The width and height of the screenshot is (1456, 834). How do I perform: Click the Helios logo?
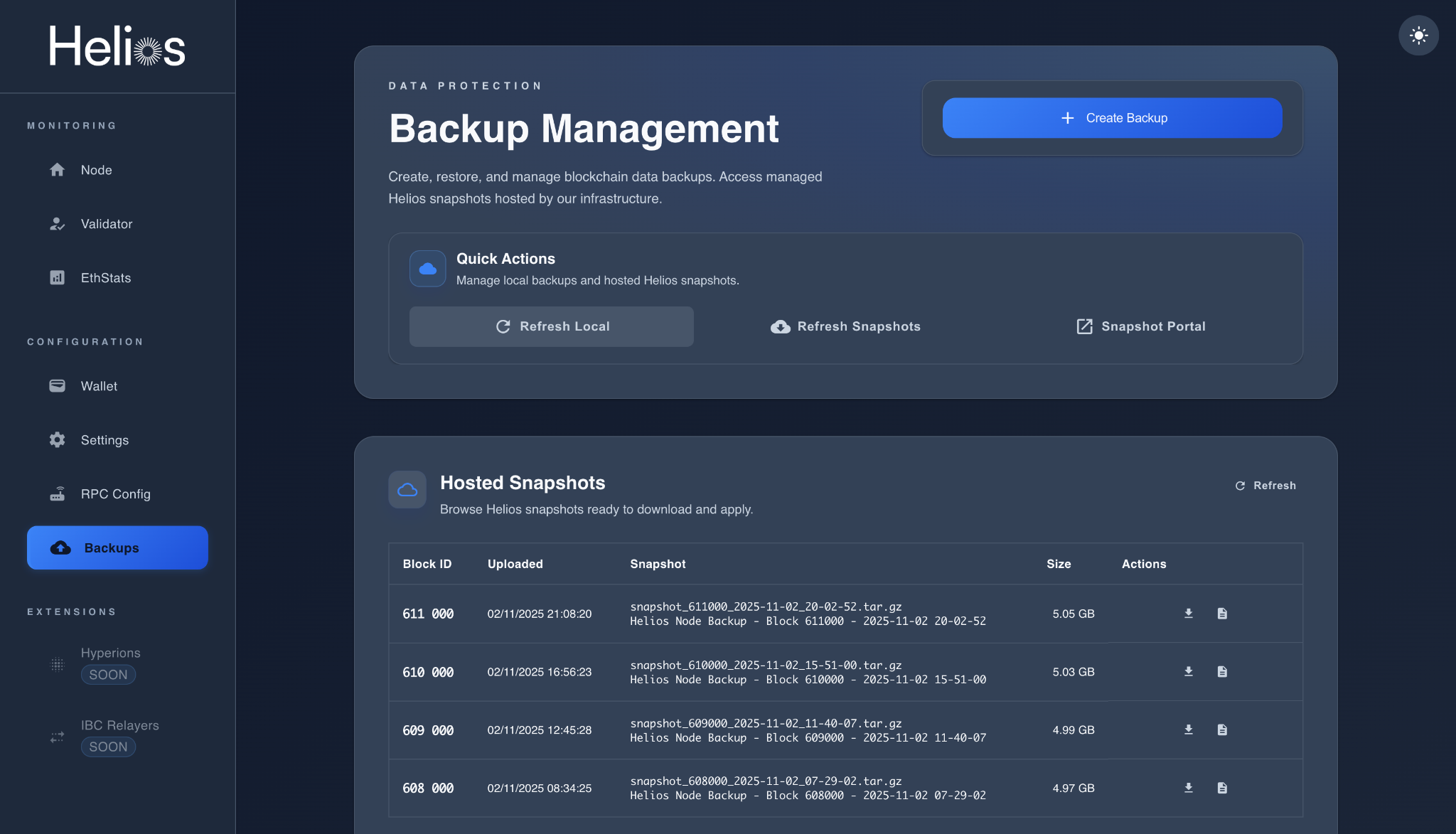tap(117, 46)
